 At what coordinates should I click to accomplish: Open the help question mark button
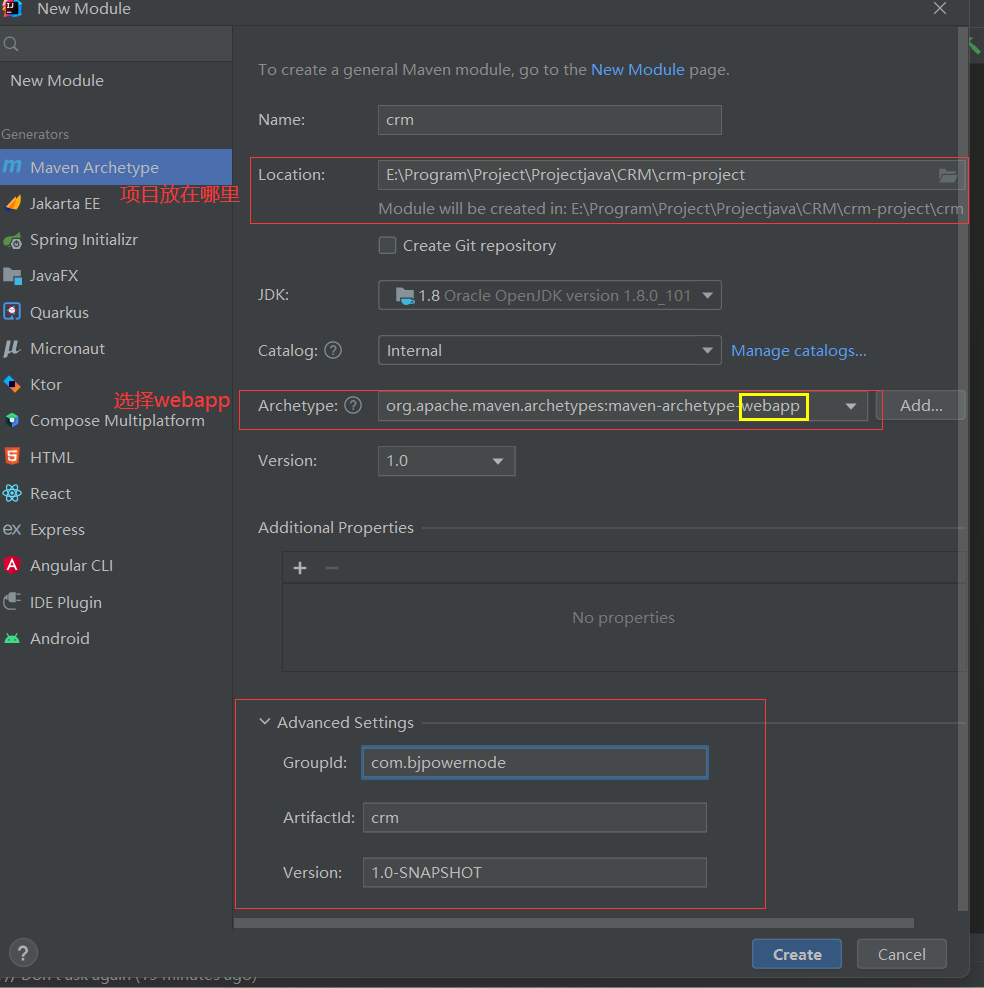(x=23, y=953)
